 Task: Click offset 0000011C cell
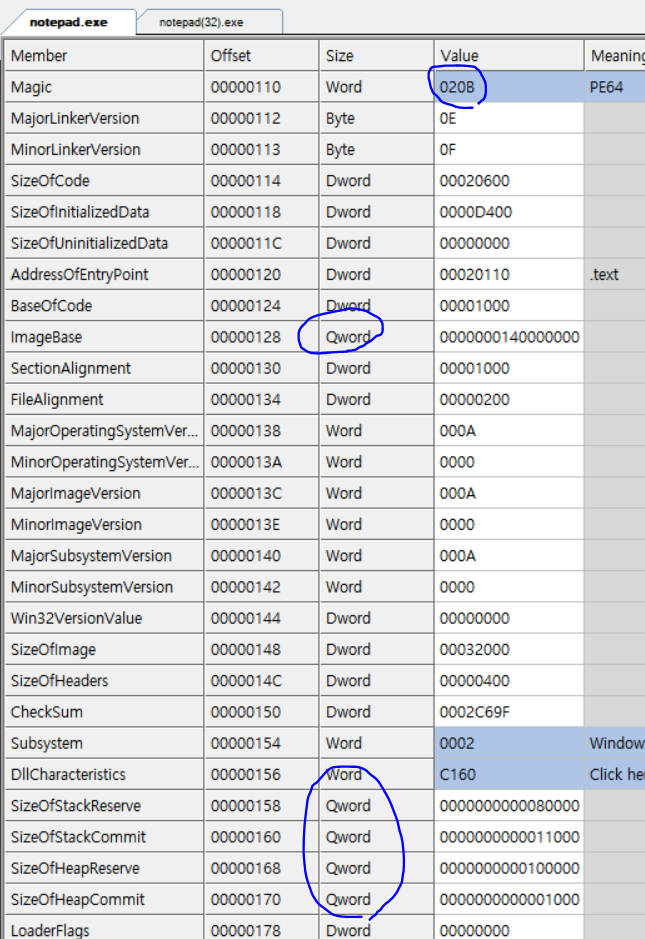(261, 243)
